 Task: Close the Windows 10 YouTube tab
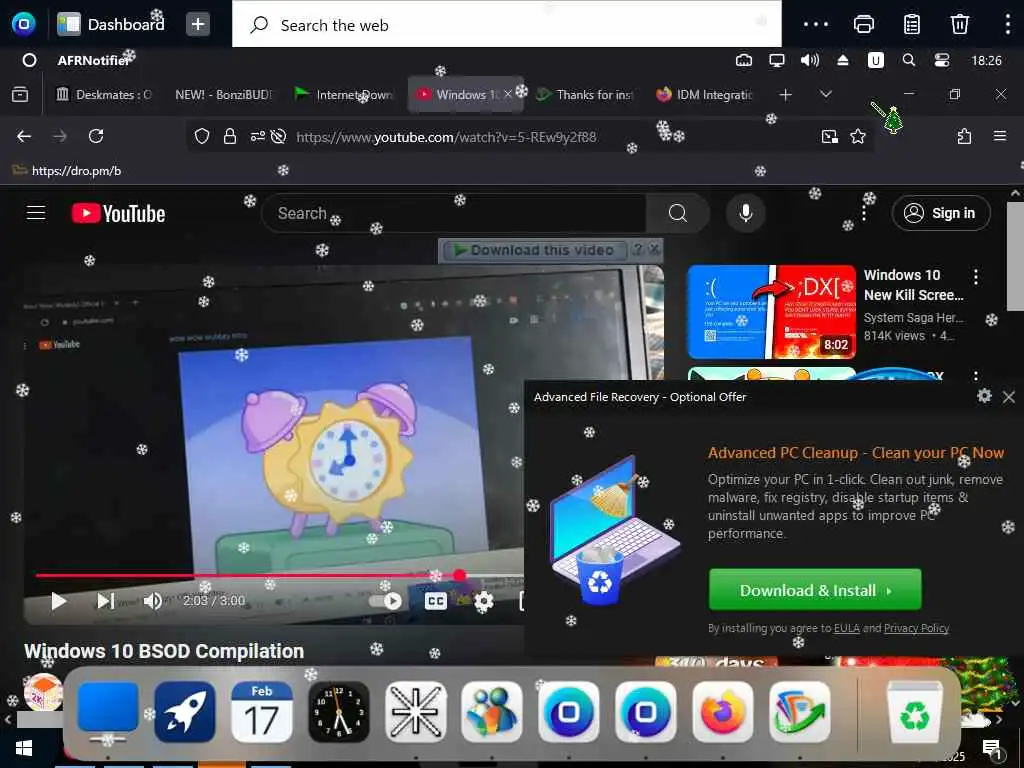click(507, 95)
